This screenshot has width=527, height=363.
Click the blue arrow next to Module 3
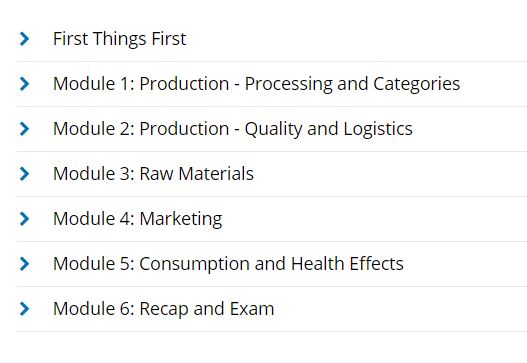tap(24, 174)
